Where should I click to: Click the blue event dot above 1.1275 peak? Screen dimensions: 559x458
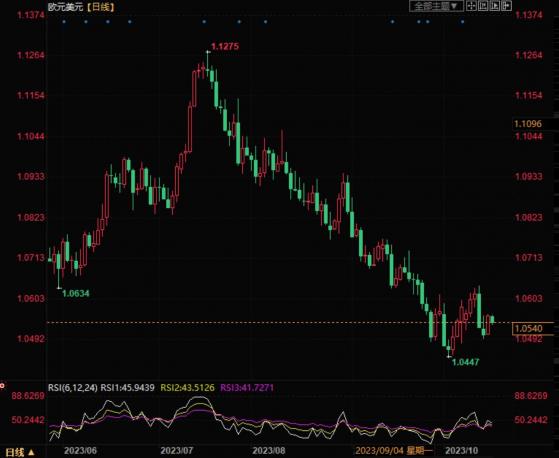click(x=204, y=22)
